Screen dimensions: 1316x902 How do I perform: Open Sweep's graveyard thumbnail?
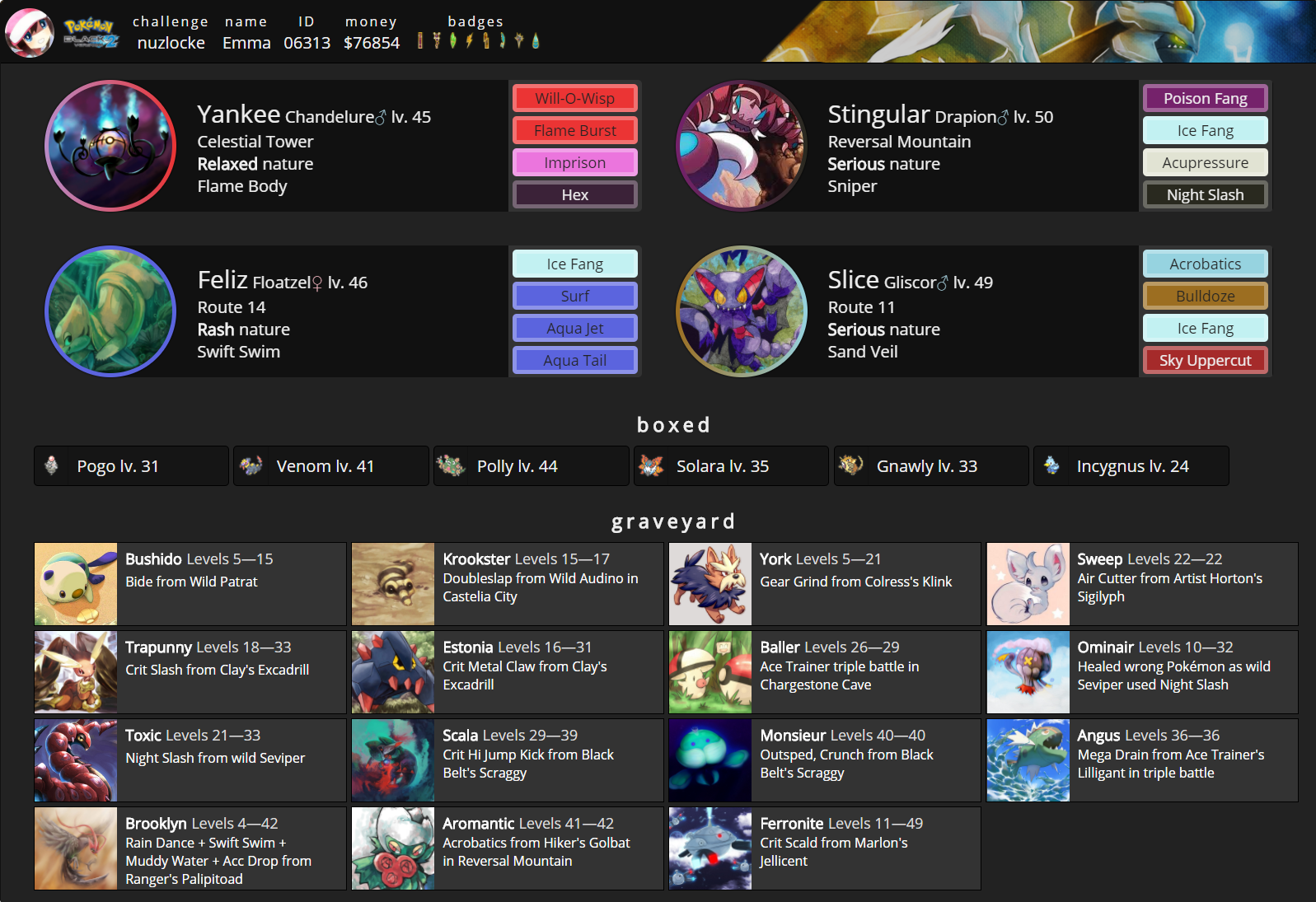click(1028, 584)
